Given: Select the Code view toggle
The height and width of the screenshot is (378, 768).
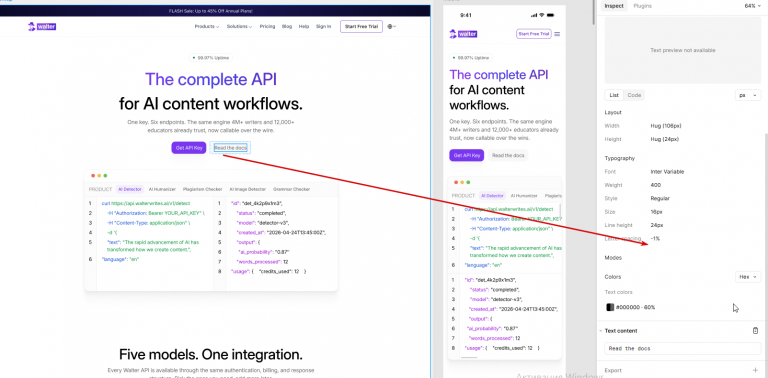Looking at the screenshot, I should [x=634, y=95].
